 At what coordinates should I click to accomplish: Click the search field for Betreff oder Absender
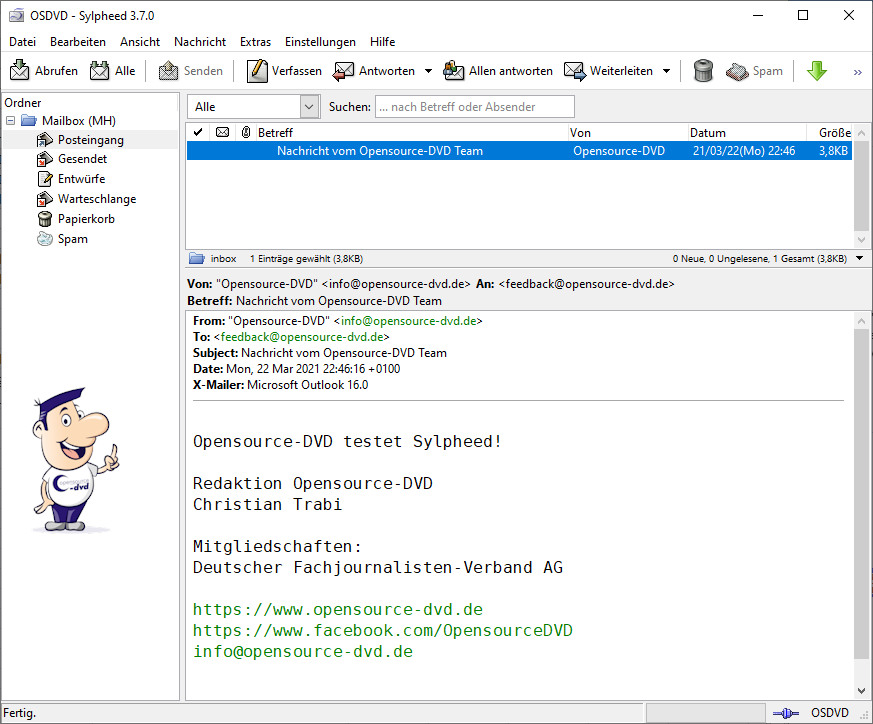coord(474,107)
